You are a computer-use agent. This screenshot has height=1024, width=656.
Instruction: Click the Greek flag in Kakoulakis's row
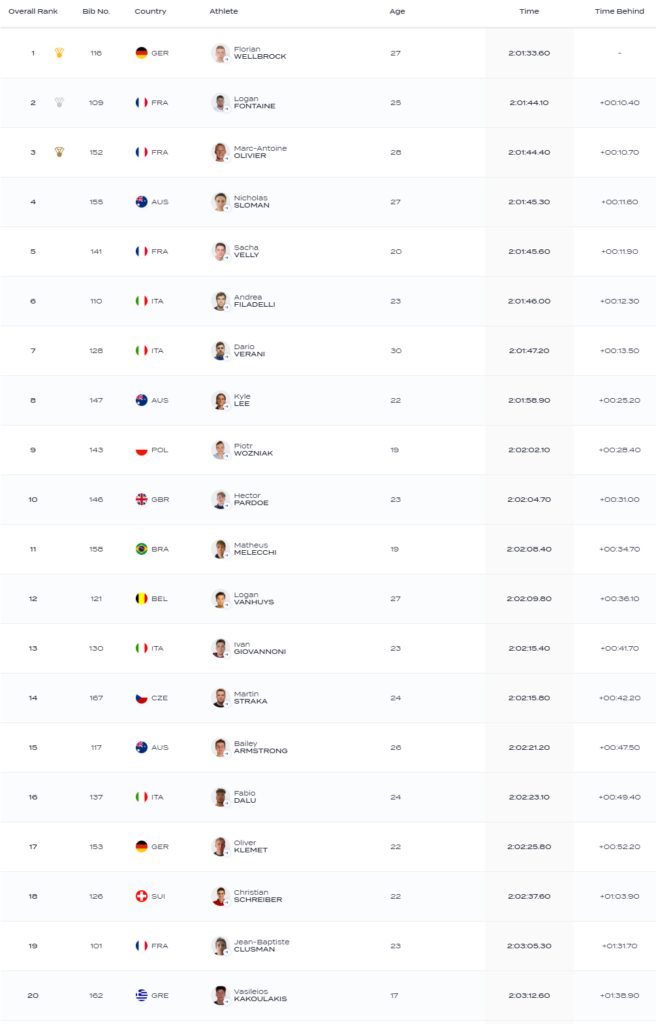[141, 995]
